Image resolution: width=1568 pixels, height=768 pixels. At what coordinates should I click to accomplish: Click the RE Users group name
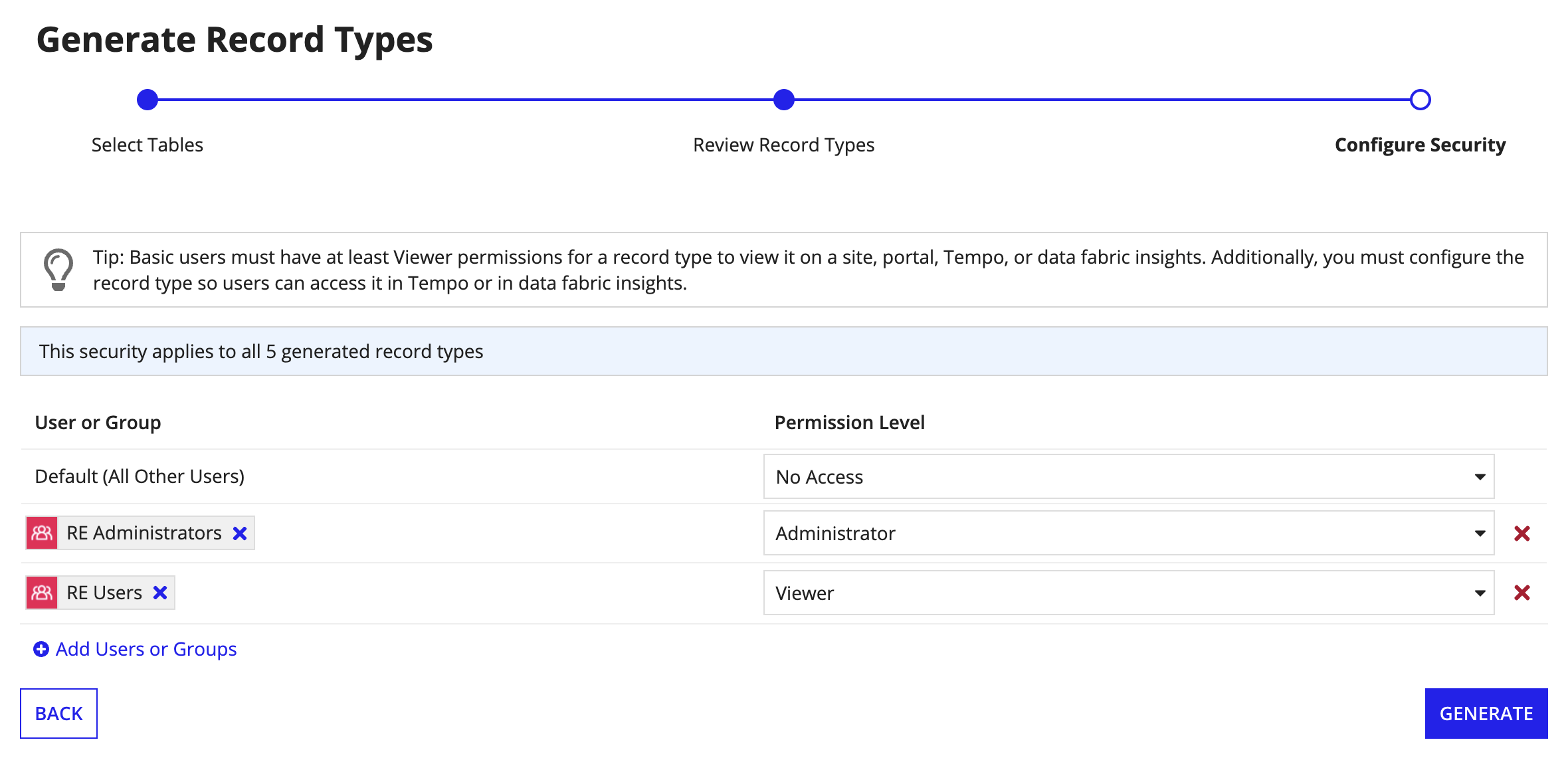[104, 593]
